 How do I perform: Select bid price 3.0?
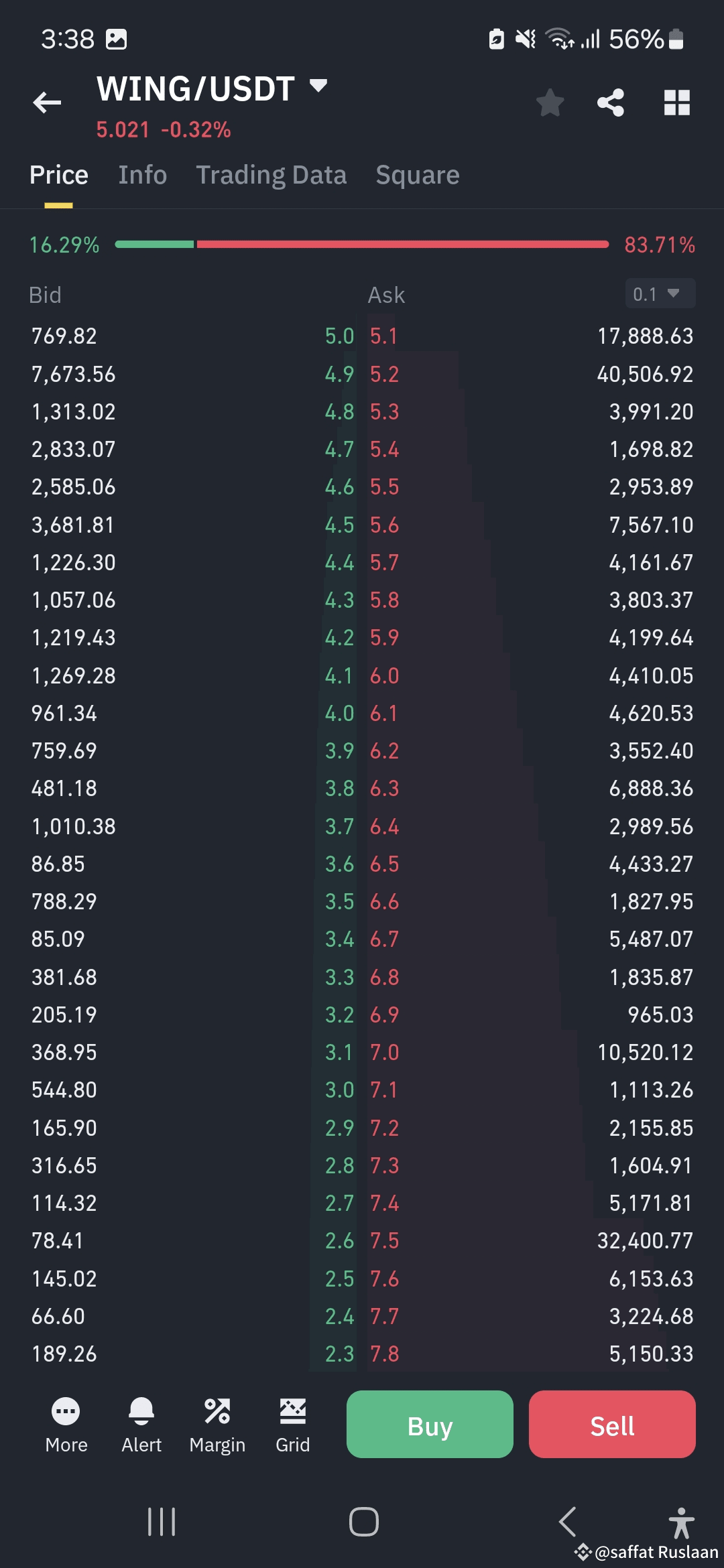coord(339,1090)
